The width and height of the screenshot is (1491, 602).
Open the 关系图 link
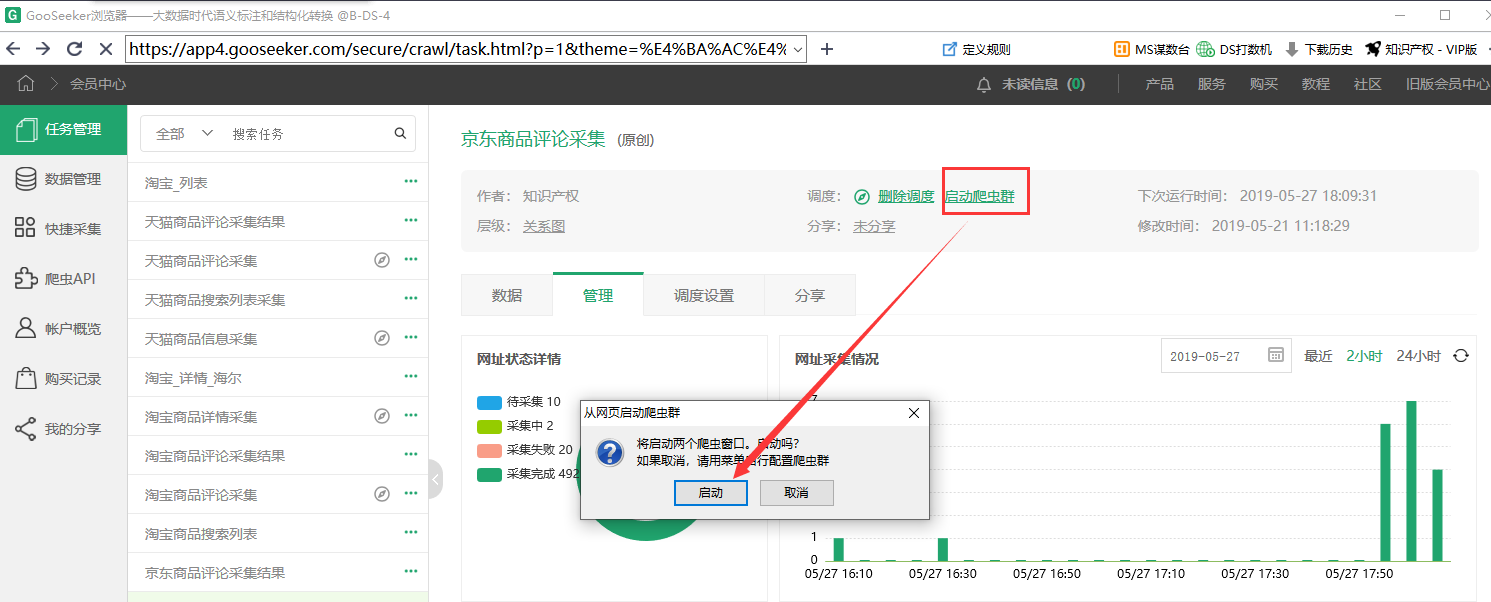click(544, 227)
